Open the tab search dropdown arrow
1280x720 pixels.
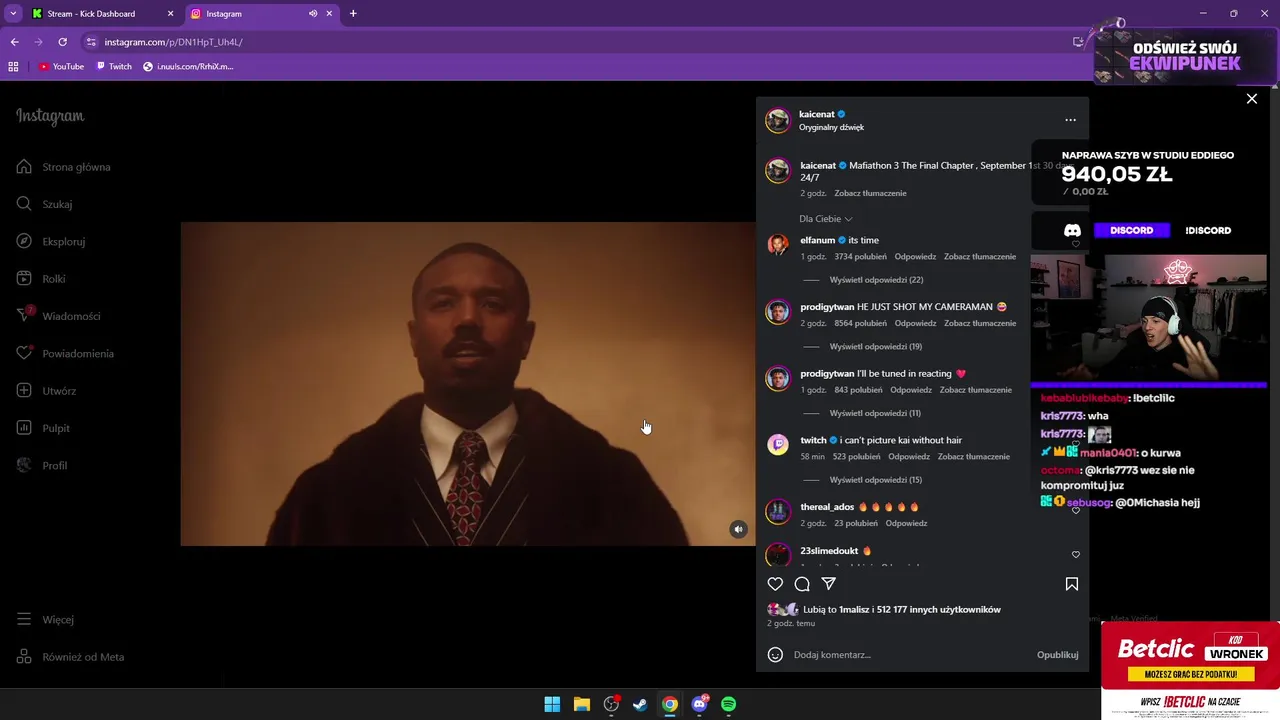[x=13, y=13]
